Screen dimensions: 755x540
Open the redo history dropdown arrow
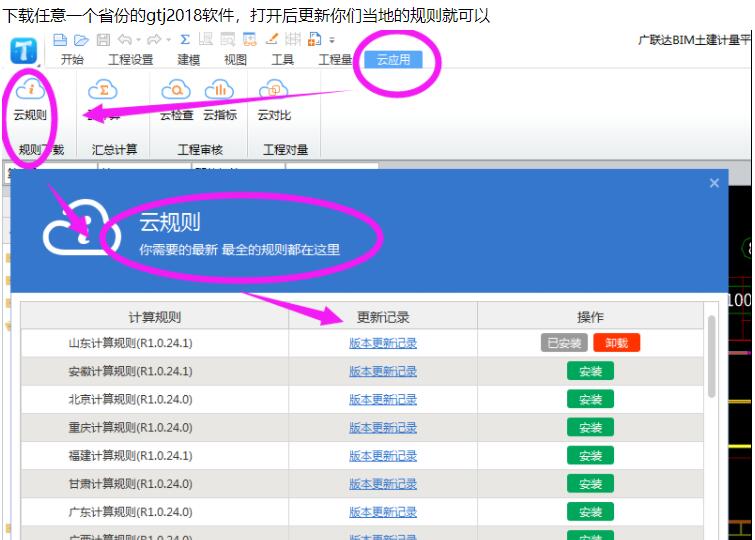(x=168, y=40)
